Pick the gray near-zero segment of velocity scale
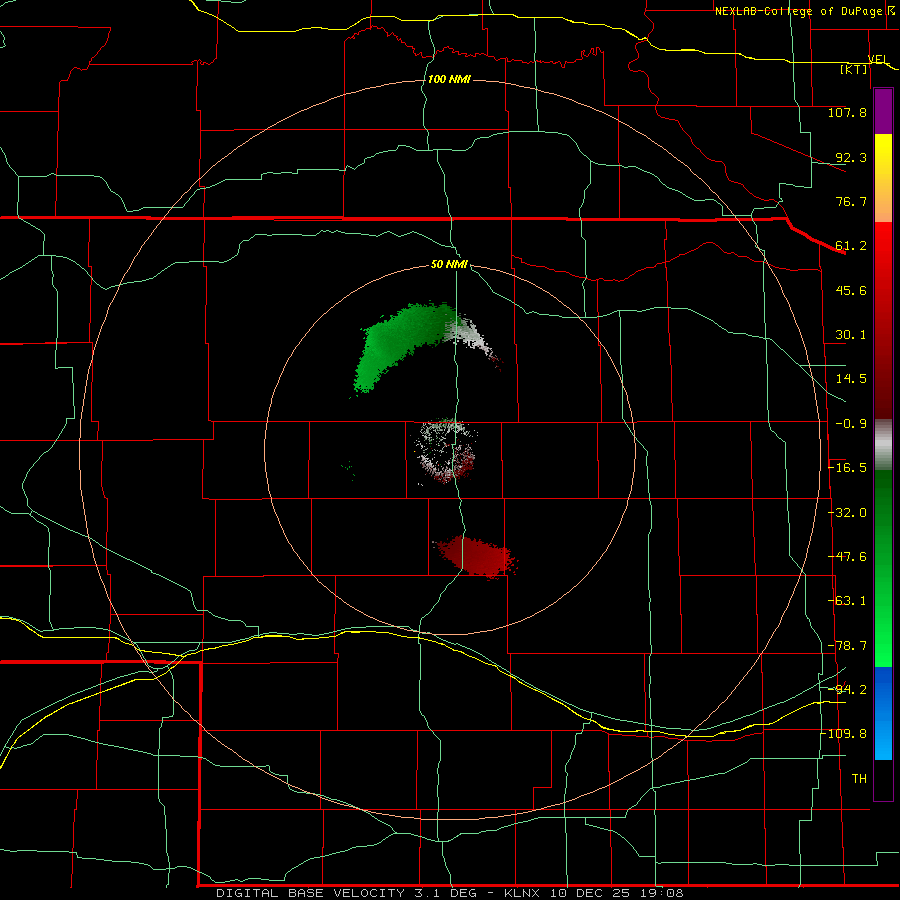 (883, 445)
